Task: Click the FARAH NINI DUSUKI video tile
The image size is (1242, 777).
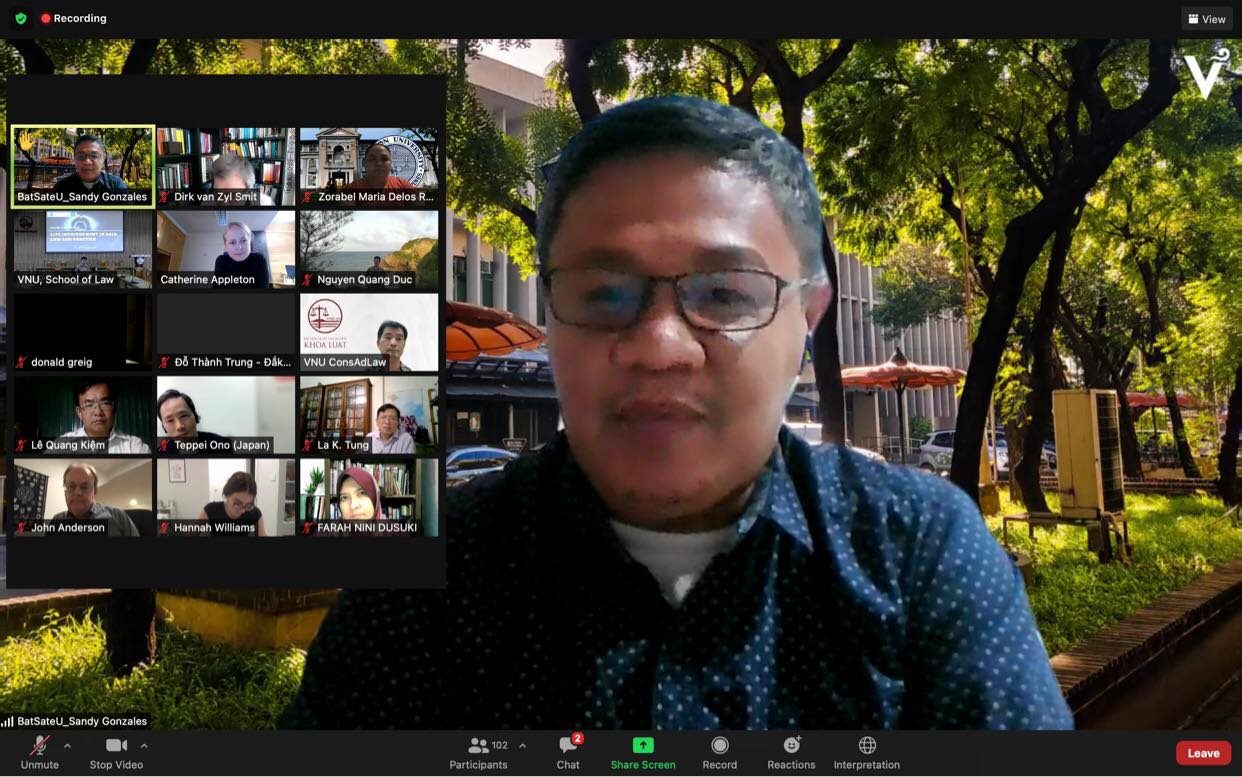Action: click(x=369, y=497)
